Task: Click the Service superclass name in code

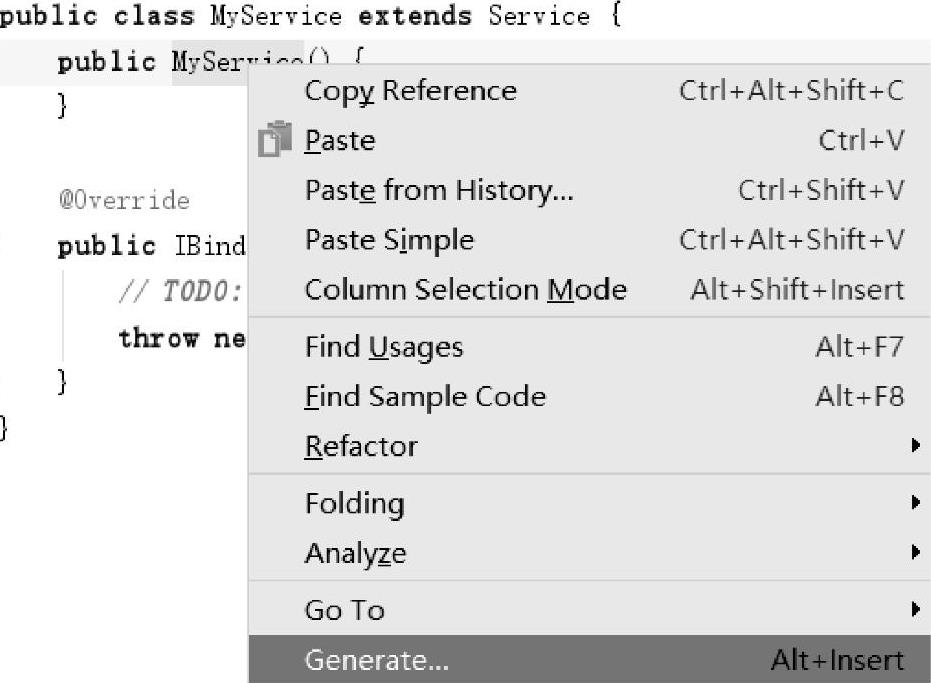Action: pos(539,17)
